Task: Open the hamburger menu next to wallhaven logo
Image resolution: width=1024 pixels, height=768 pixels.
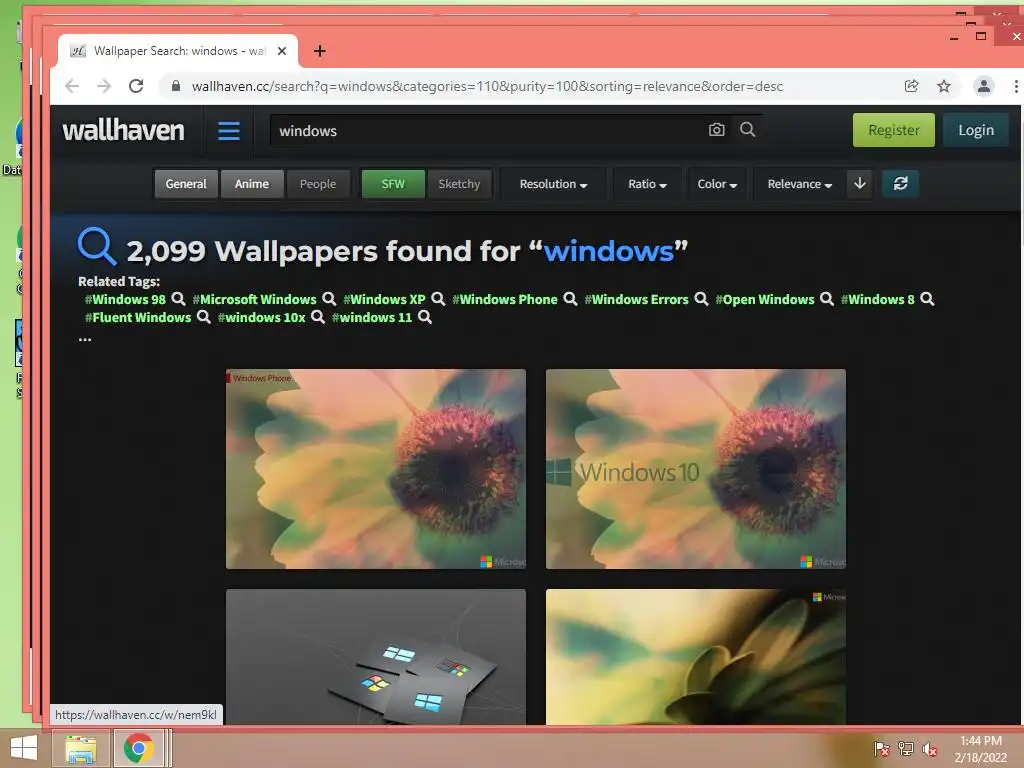Action: coord(229,131)
